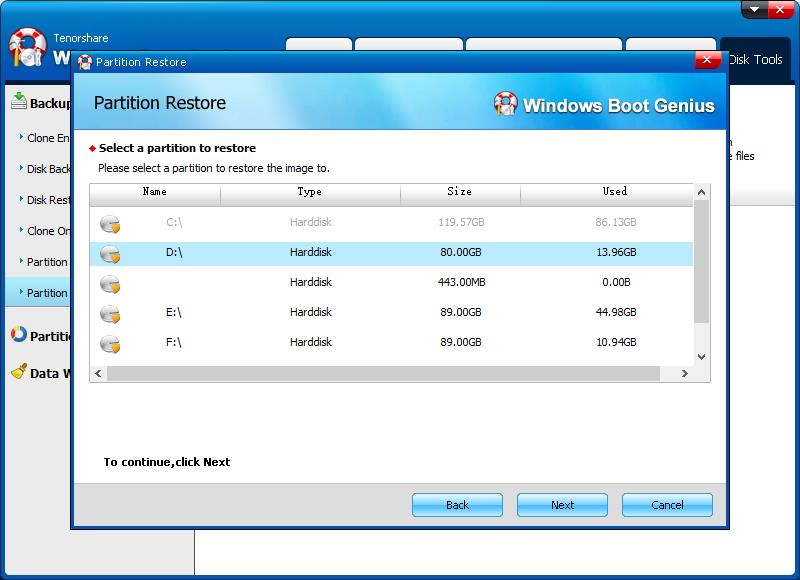Click the 80.00GB size cell
The height and width of the screenshot is (580, 800).
point(461,253)
